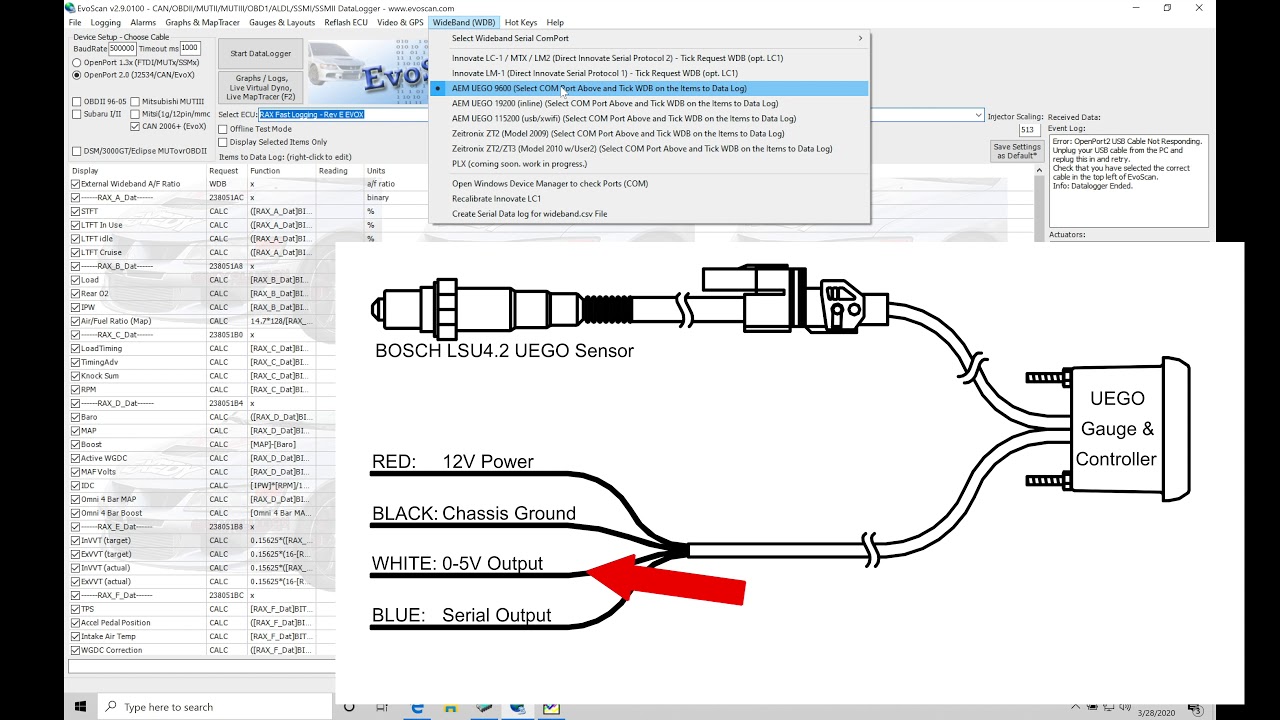Open the Windows Start menu
The height and width of the screenshot is (720, 1280).
point(80,707)
